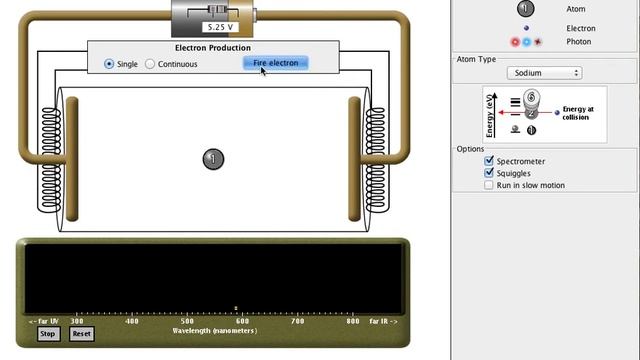Click the 'Atom Type' label
The height and width of the screenshot is (360, 640).
[476, 59]
